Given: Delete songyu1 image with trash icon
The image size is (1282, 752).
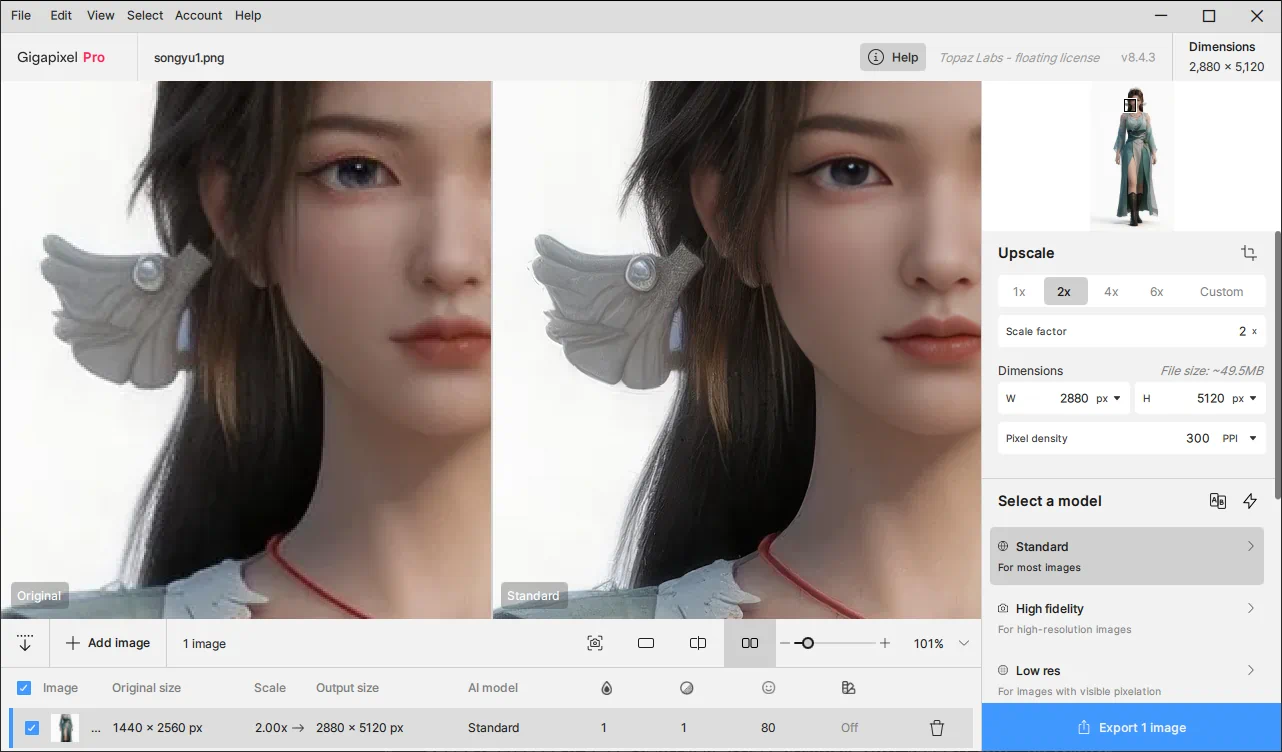Looking at the screenshot, I should click(x=937, y=728).
